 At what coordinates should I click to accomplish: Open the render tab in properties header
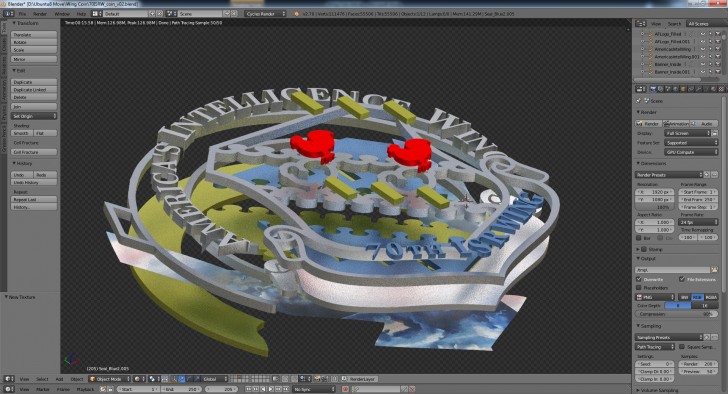pyautogui.click(x=653, y=89)
